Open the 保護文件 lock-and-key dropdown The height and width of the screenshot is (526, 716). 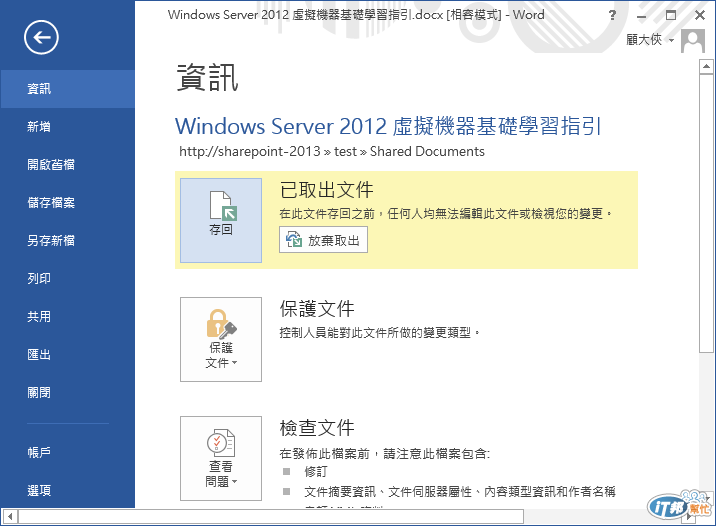pyautogui.click(x=221, y=339)
